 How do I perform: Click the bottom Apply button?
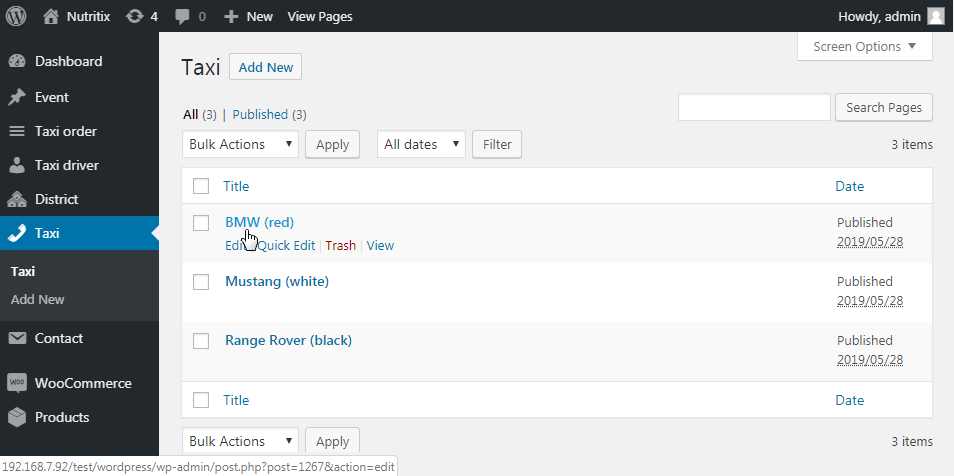pos(332,441)
